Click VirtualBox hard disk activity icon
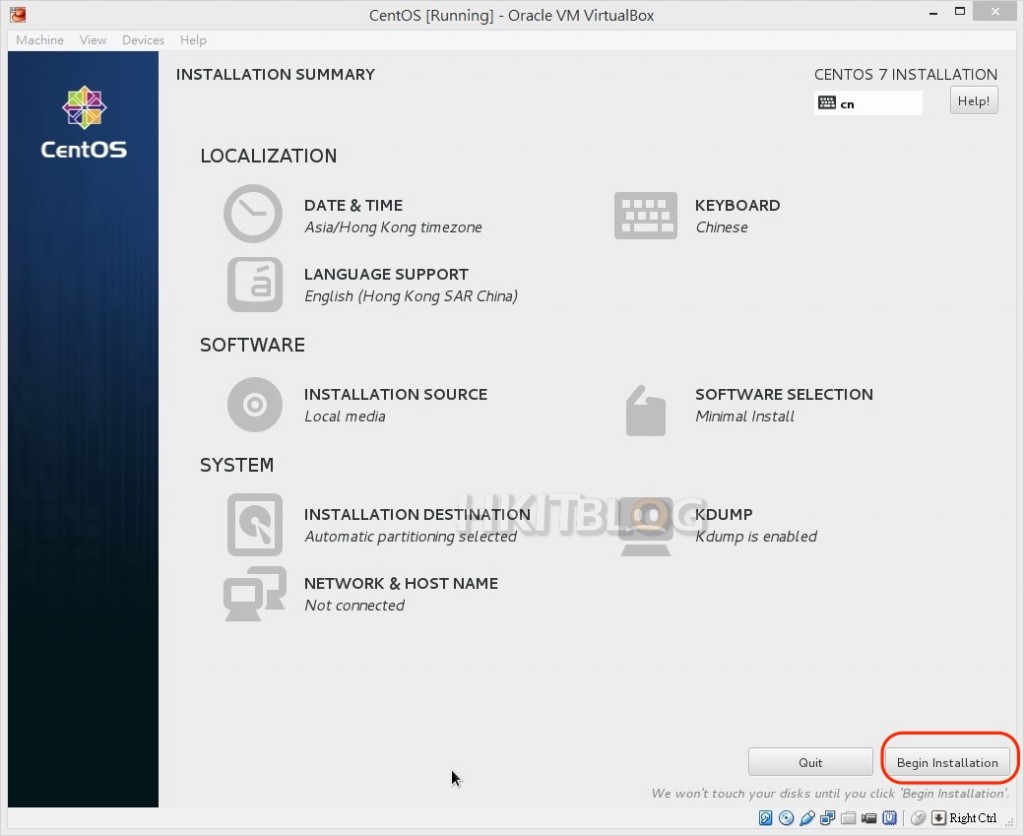Image resolution: width=1024 pixels, height=836 pixels. [765, 818]
